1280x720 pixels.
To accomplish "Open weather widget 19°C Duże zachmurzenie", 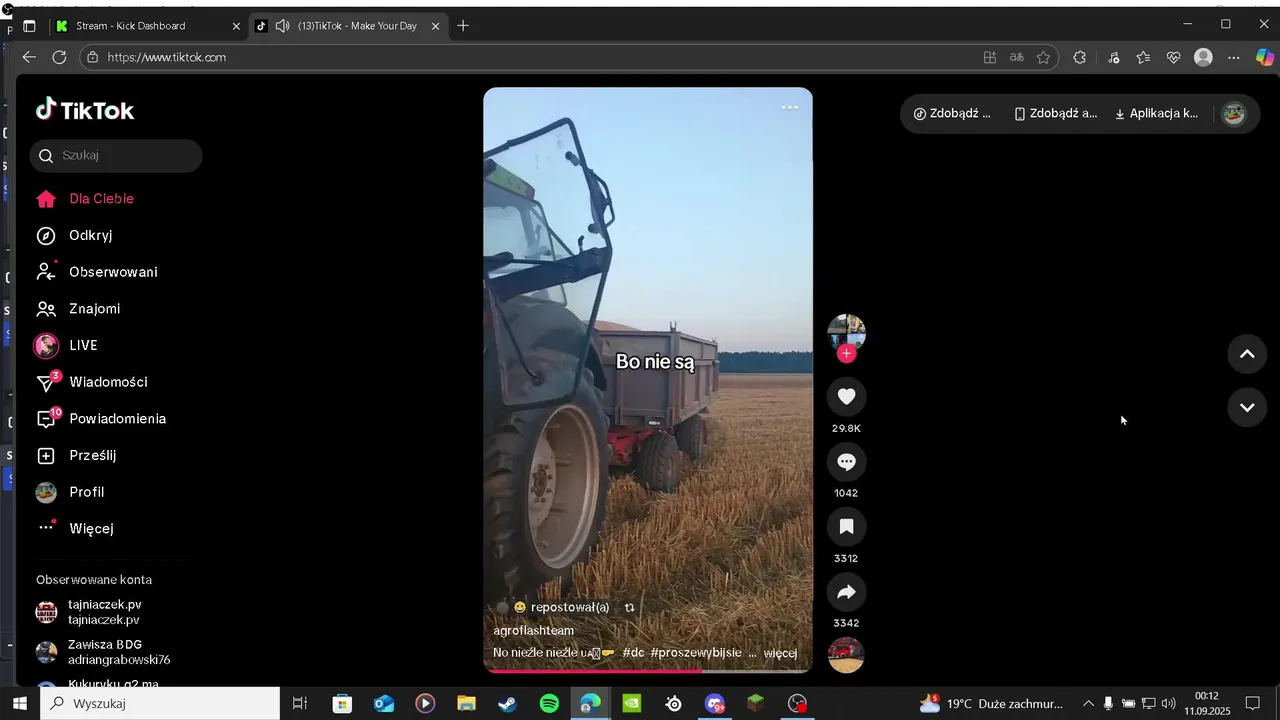I will [991, 704].
